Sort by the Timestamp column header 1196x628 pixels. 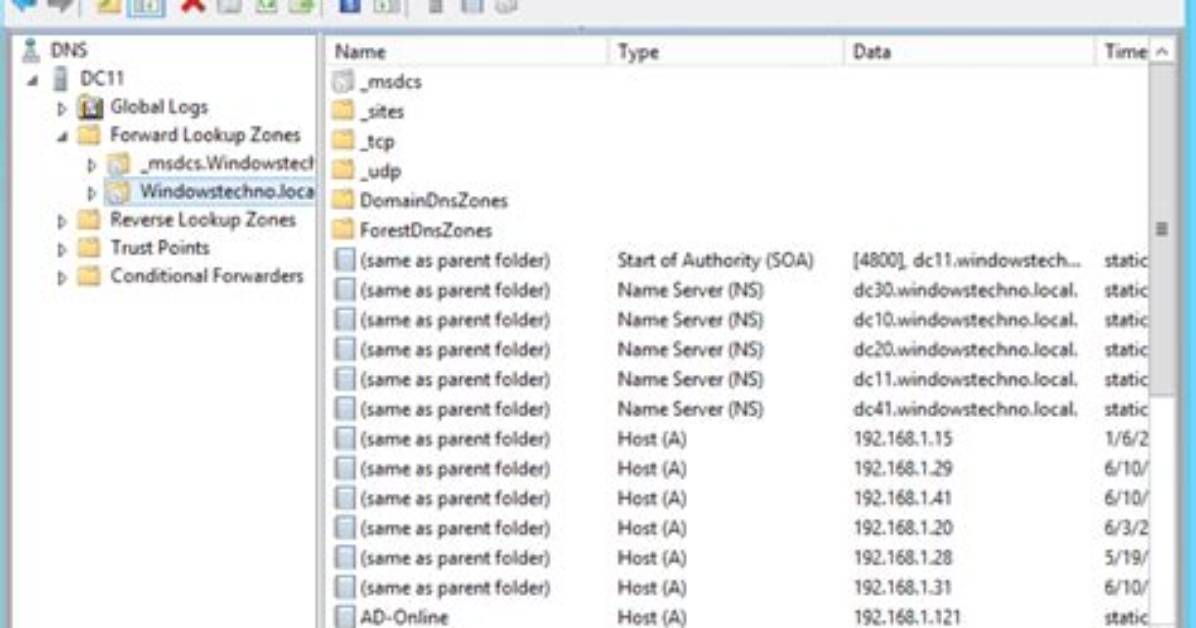coord(1122,52)
